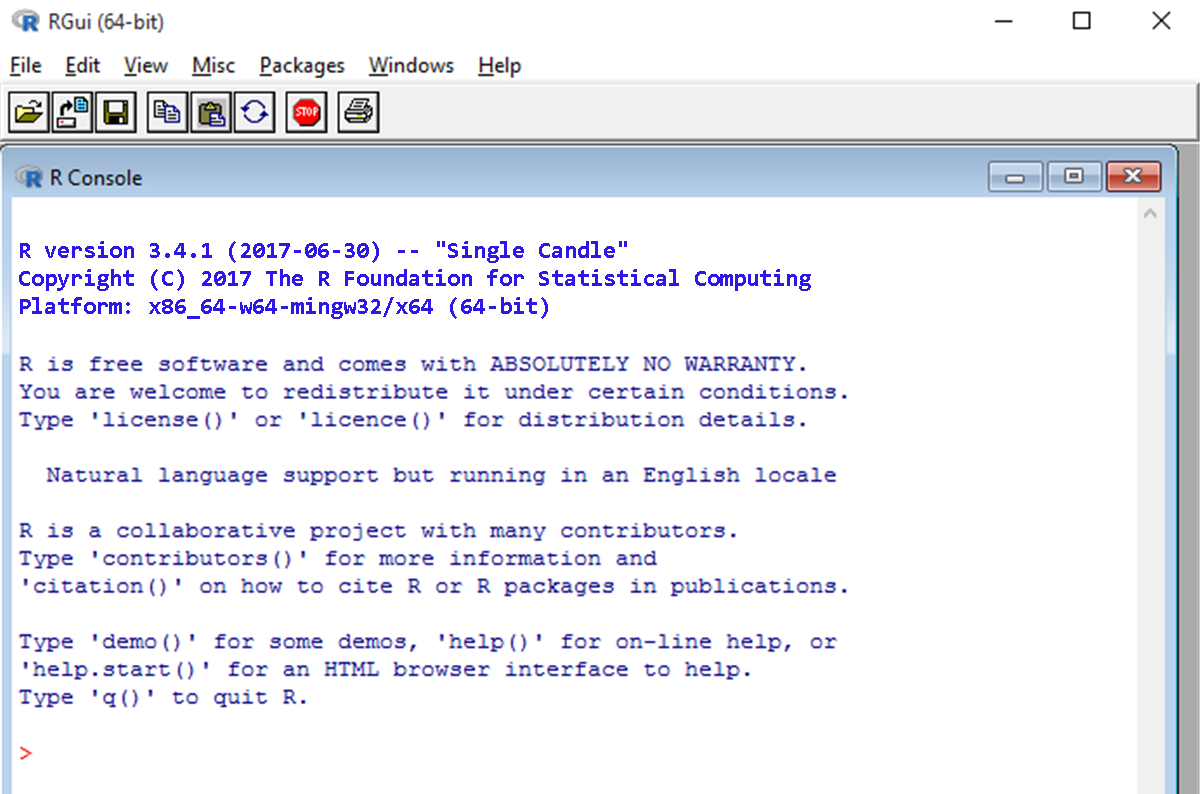This screenshot has height=794, width=1200.
Task: Click at the red console prompt line
Action: pos(26,753)
